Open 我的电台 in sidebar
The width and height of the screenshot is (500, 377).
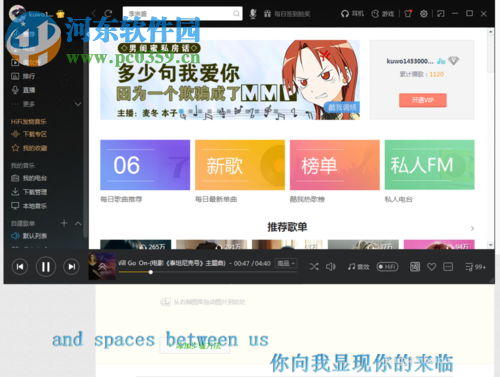coord(29,178)
